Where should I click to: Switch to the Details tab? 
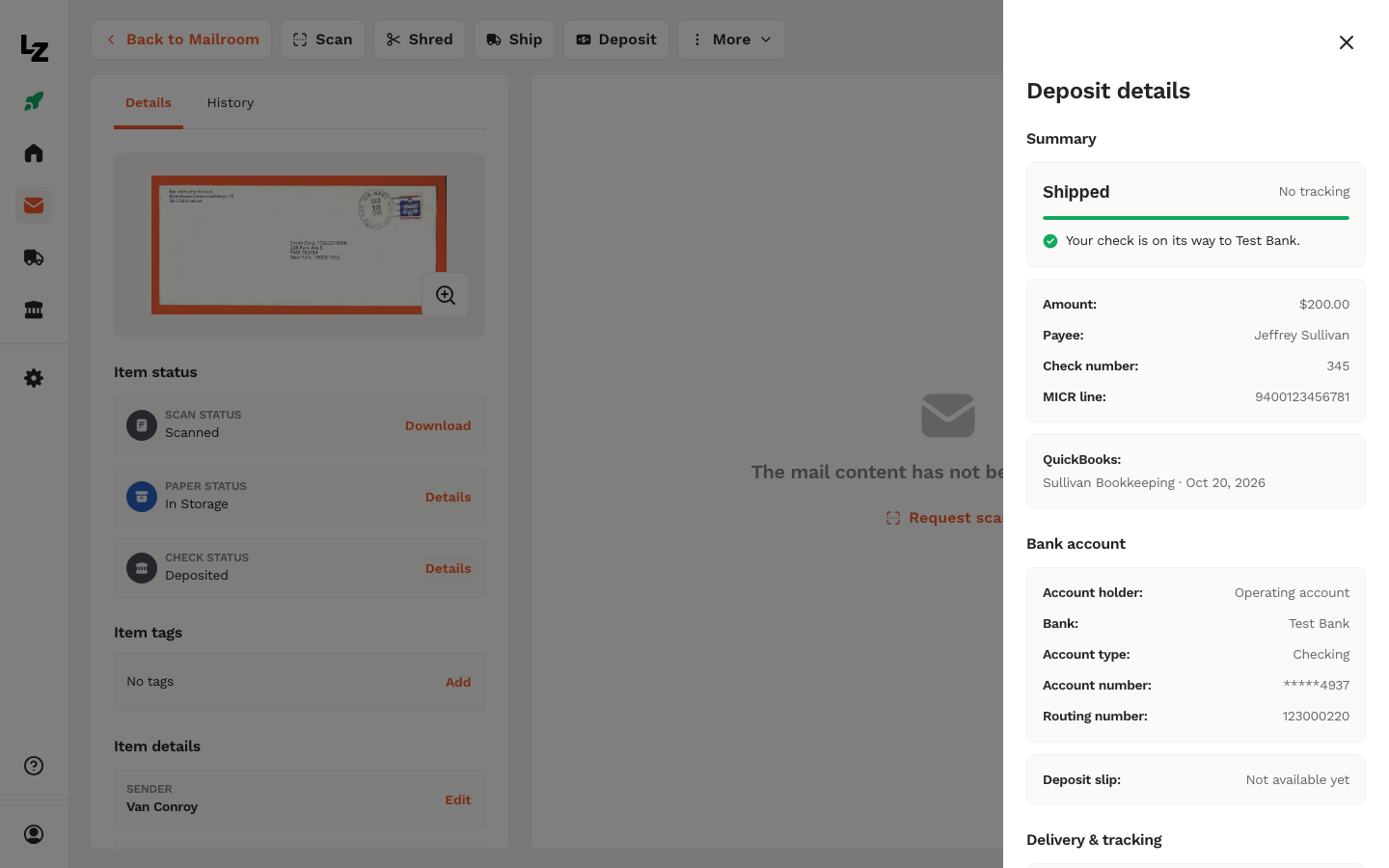pyautogui.click(x=149, y=103)
